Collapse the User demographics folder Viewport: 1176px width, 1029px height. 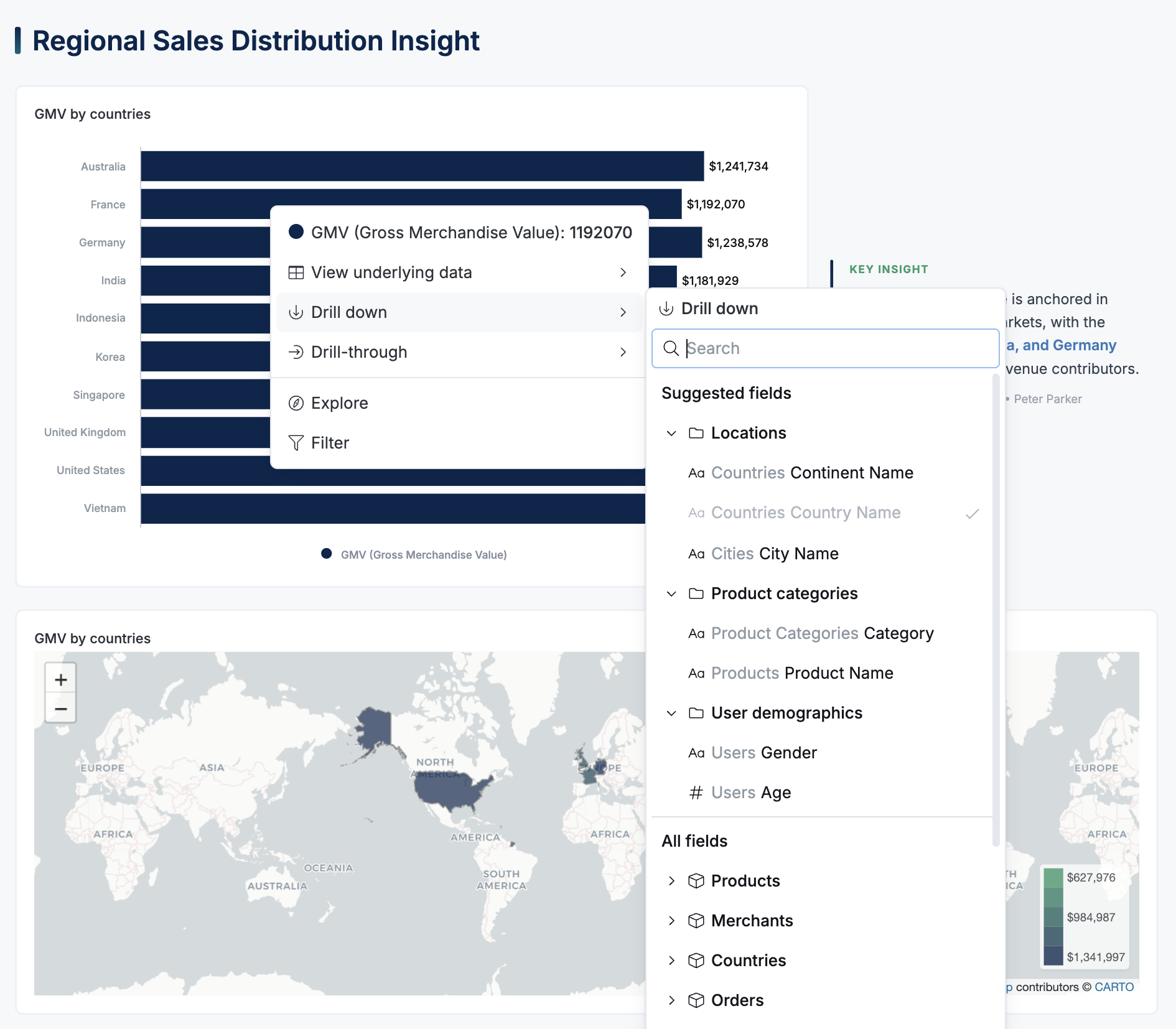click(x=671, y=713)
